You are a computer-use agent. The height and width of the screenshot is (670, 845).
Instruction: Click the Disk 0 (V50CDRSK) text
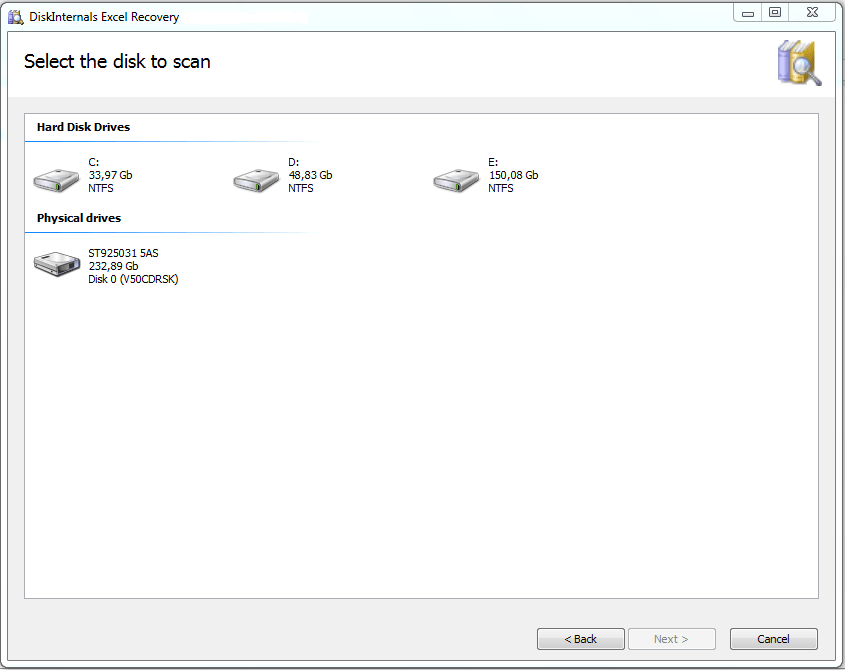tap(133, 279)
